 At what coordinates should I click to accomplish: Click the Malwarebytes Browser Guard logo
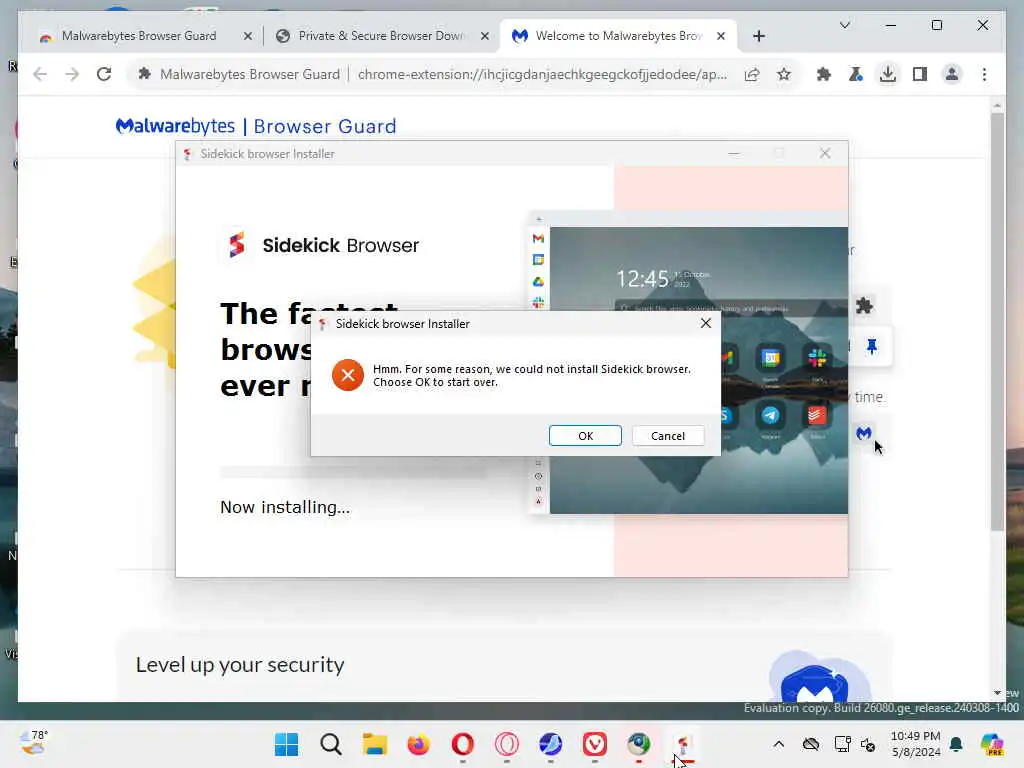[x=256, y=126]
